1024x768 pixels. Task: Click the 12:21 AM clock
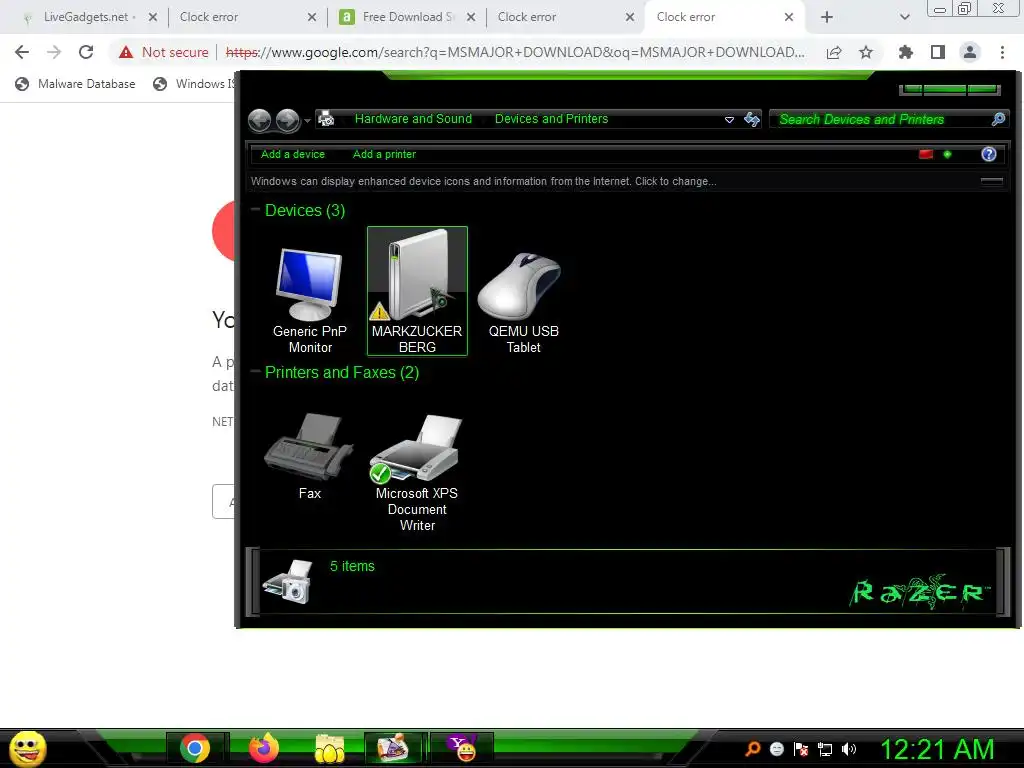coord(938,749)
